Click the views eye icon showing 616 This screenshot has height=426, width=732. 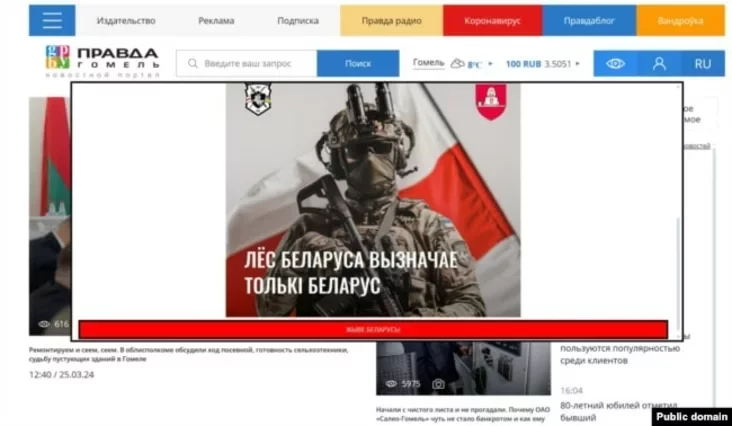tap(44, 324)
